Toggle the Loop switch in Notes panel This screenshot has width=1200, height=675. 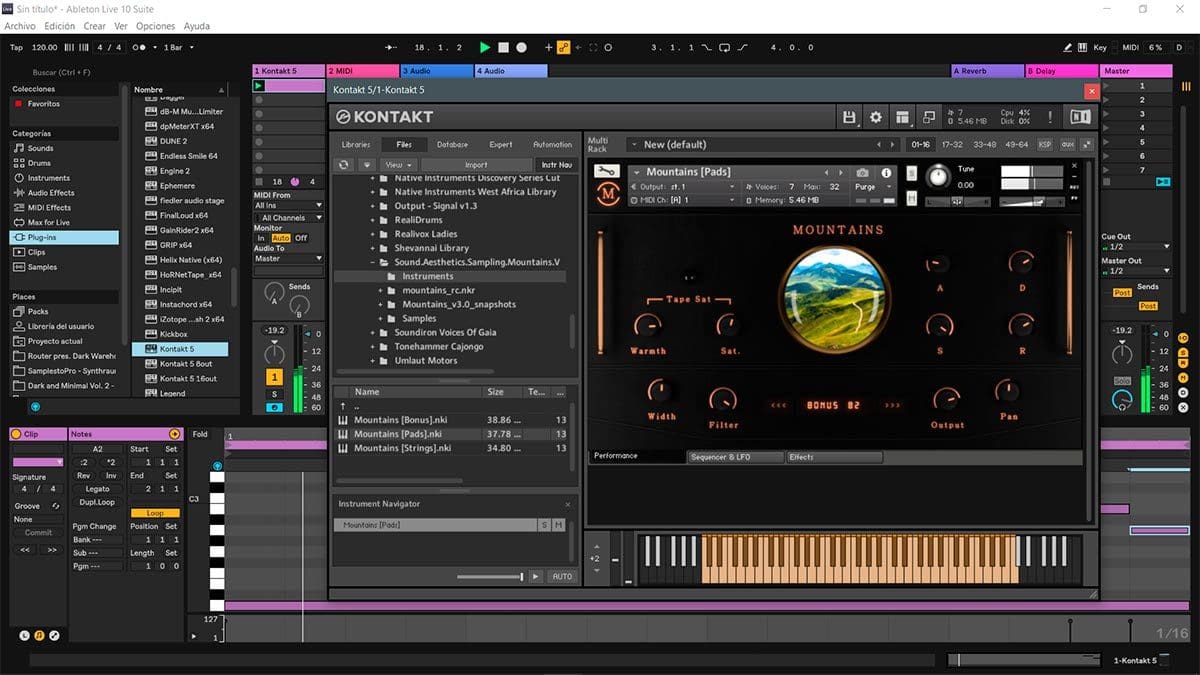point(155,513)
